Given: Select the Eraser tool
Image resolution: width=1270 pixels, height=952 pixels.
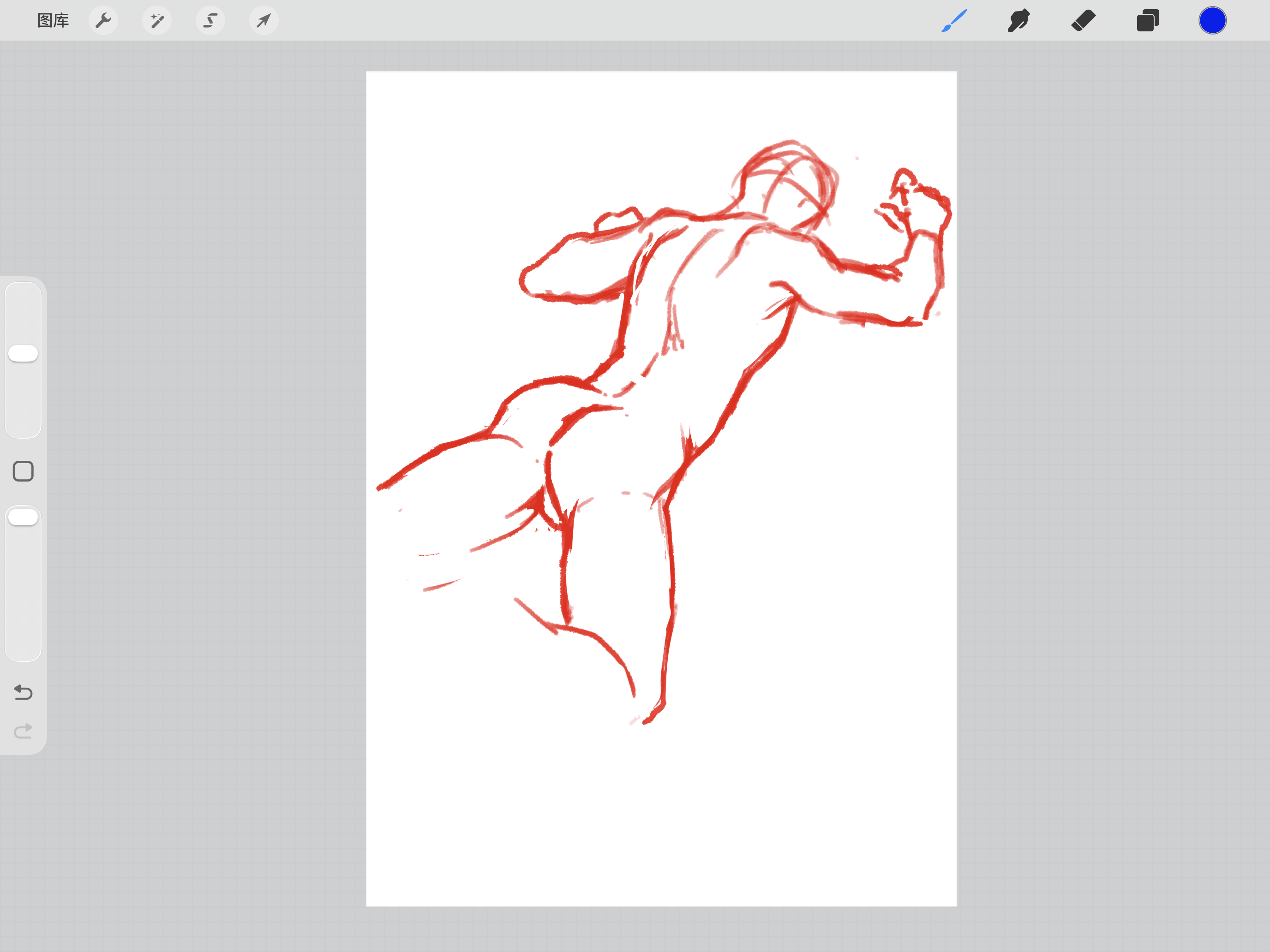Looking at the screenshot, I should tap(1084, 21).
